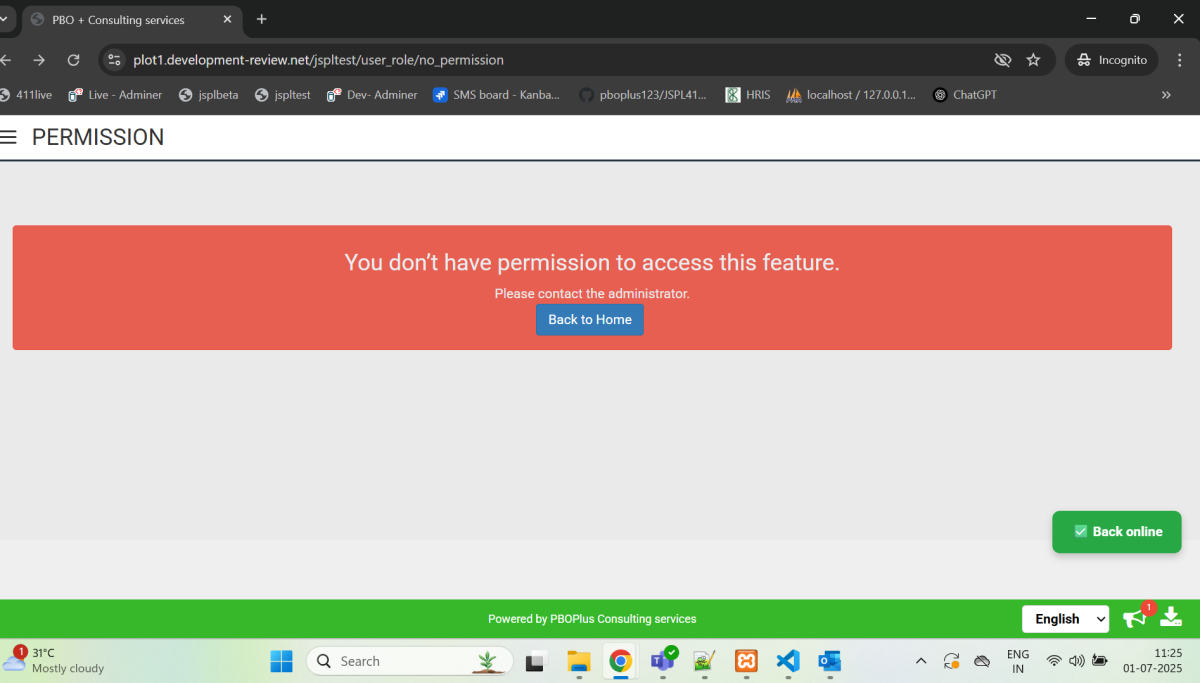
Task: Show hidden system tray icons
Action: (x=920, y=661)
